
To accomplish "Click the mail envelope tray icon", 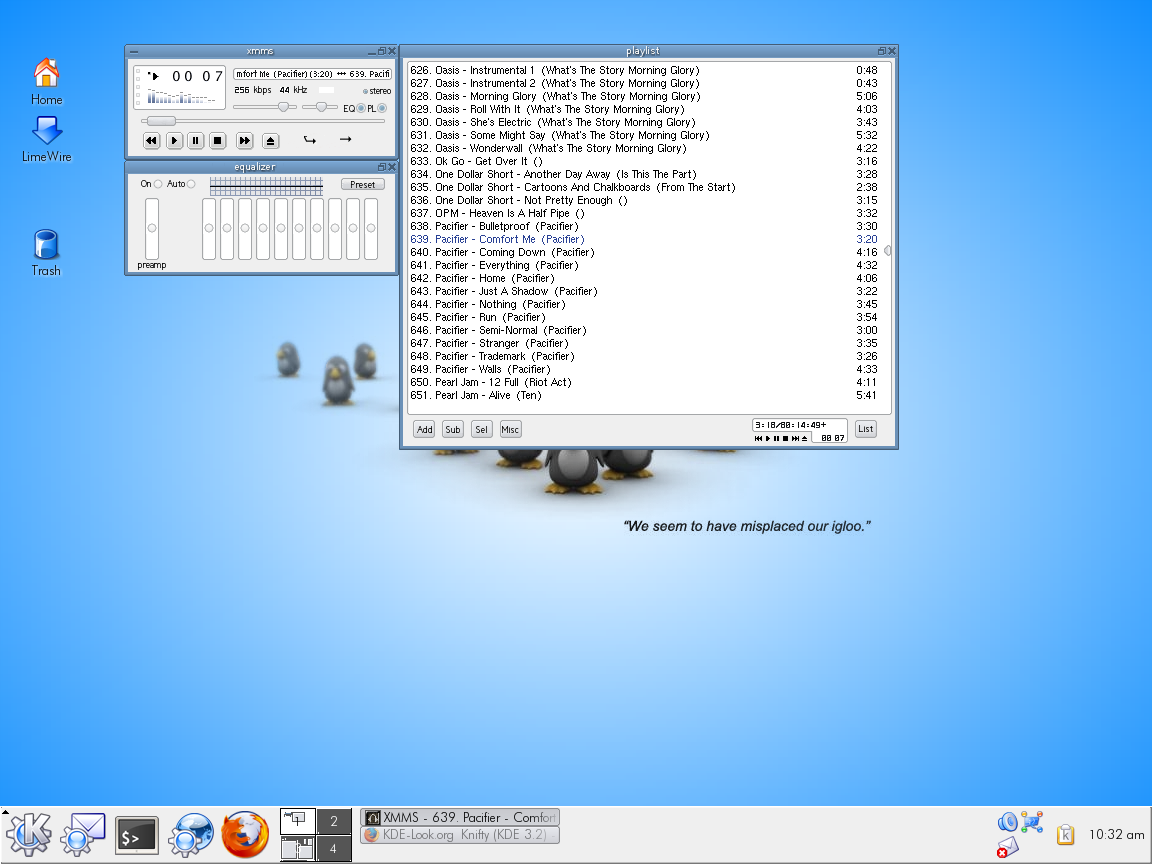I will point(1007,847).
